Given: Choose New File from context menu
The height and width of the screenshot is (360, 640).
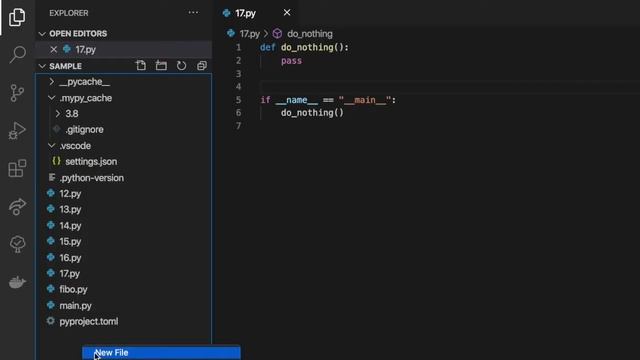Looking at the screenshot, I should pos(161,353).
